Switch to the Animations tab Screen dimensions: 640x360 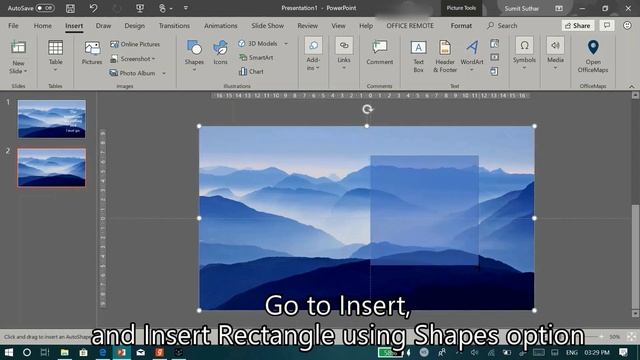(x=220, y=25)
